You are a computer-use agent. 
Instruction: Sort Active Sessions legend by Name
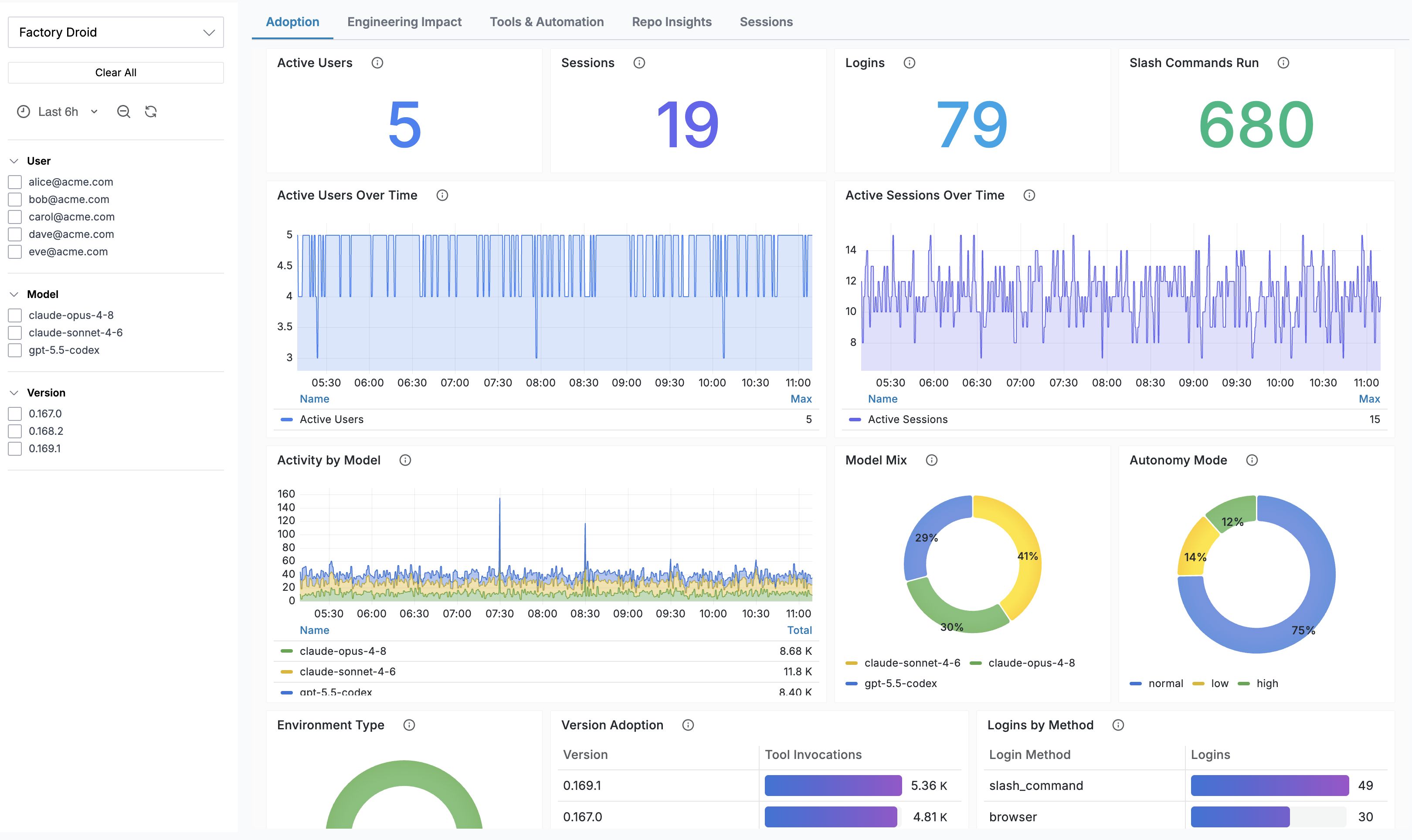(x=882, y=399)
